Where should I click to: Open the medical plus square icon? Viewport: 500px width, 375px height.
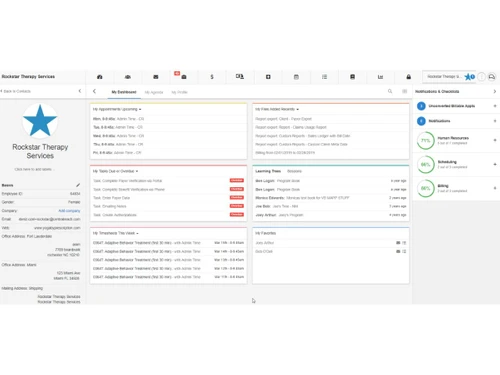268,77
